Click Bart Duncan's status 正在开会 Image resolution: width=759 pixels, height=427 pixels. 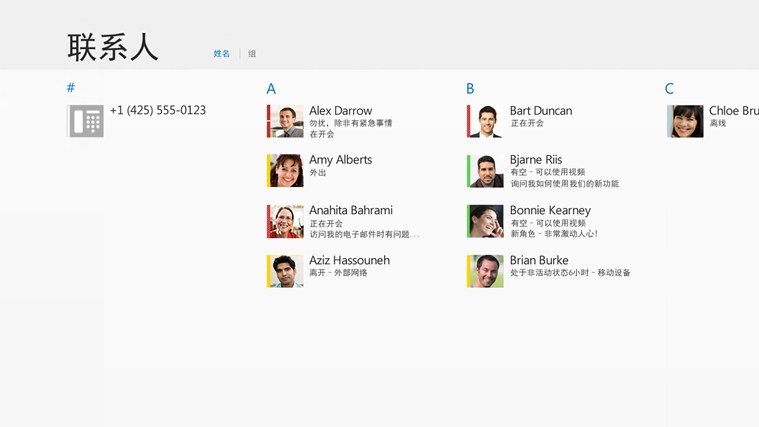pos(527,123)
